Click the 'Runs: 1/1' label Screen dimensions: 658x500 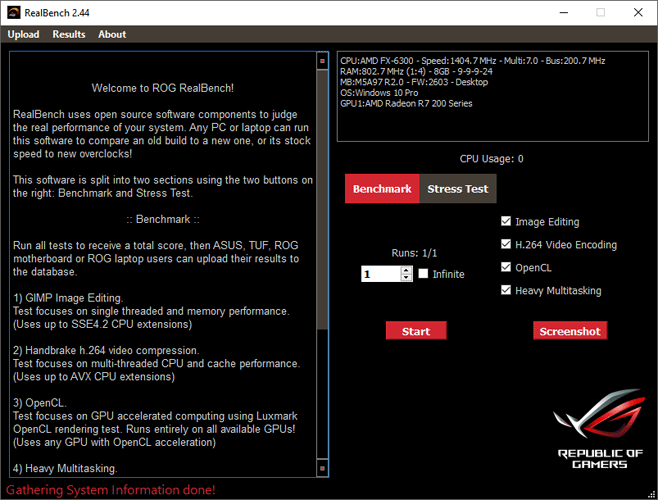(x=414, y=253)
